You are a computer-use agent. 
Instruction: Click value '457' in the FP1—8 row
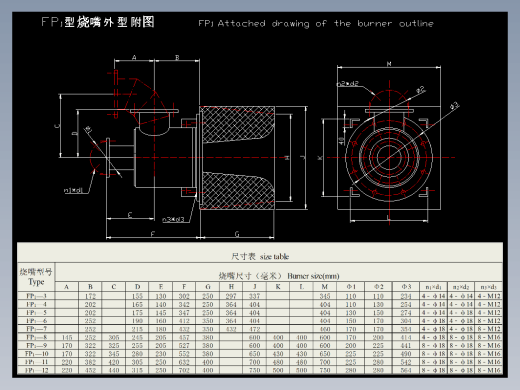point(184,337)
